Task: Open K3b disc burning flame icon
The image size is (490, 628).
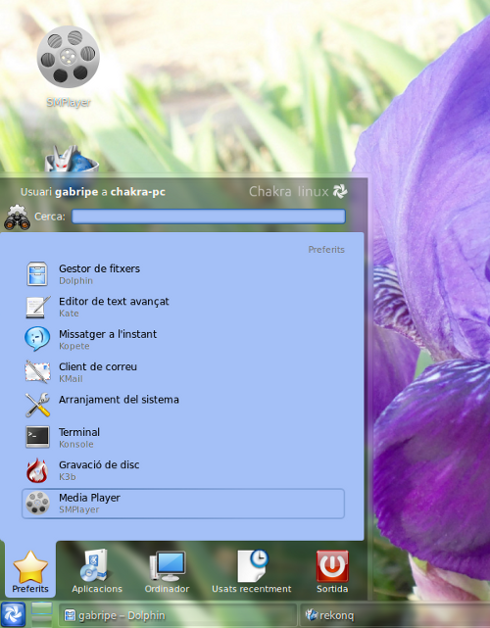Action: [37, 470]
